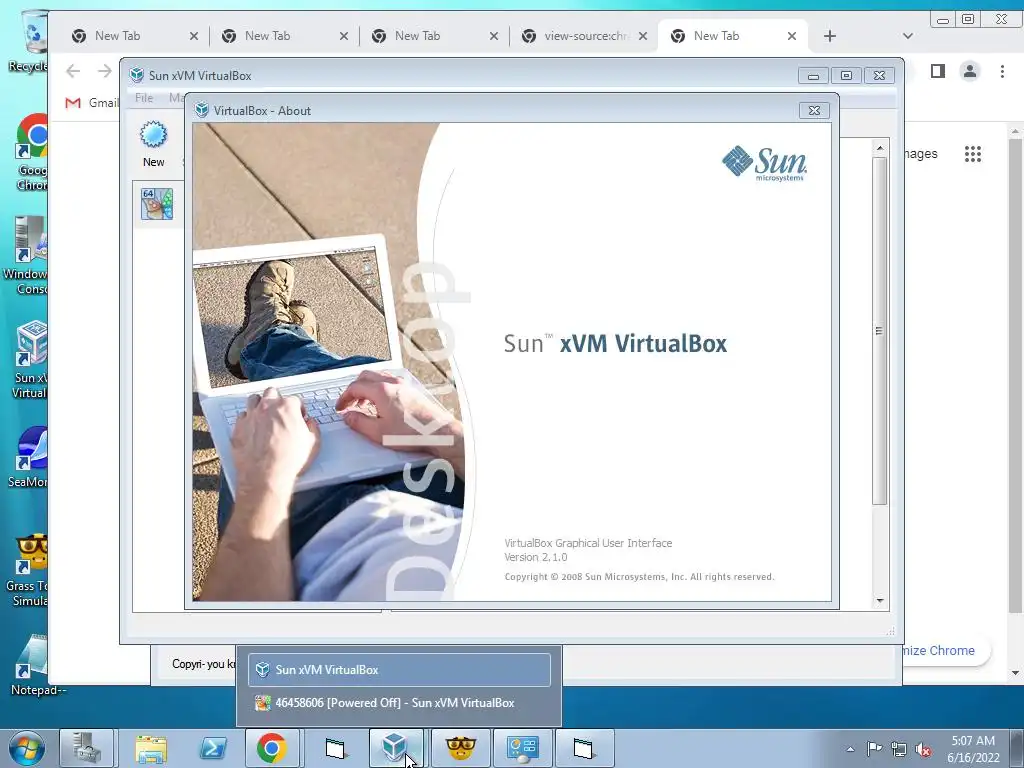Open the Windows Start menu orb
1024x768 pixels.
[26, 748]
